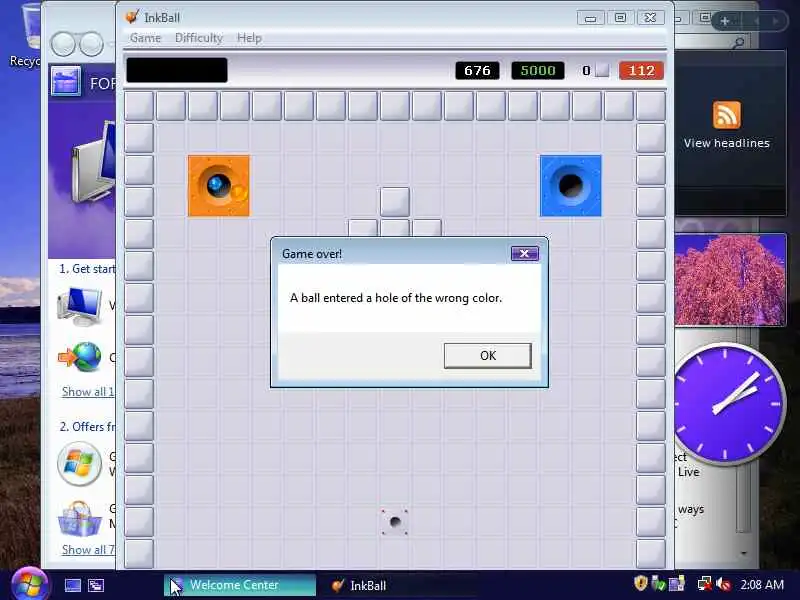Click the 676 score counter
Viewport: 800px width, 600px height.
point(477,70)
